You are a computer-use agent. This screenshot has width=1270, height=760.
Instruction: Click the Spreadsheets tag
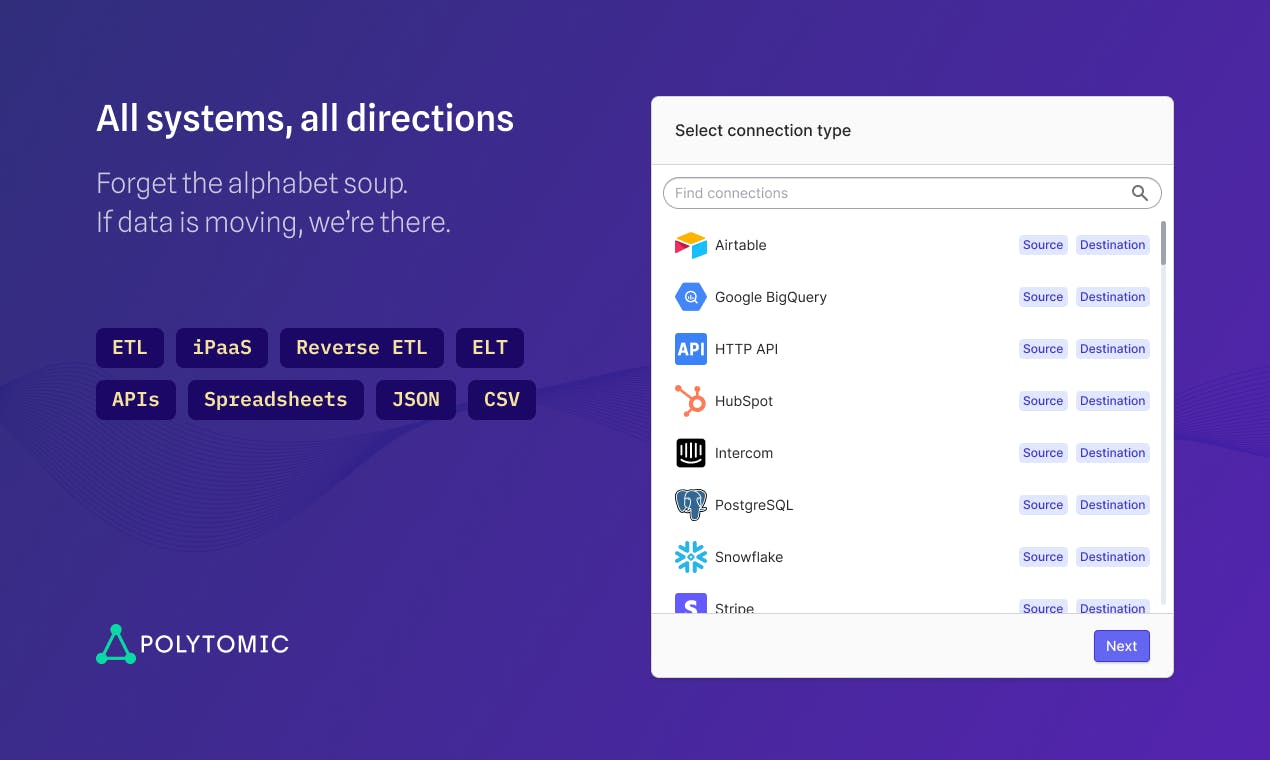[276, 400]
